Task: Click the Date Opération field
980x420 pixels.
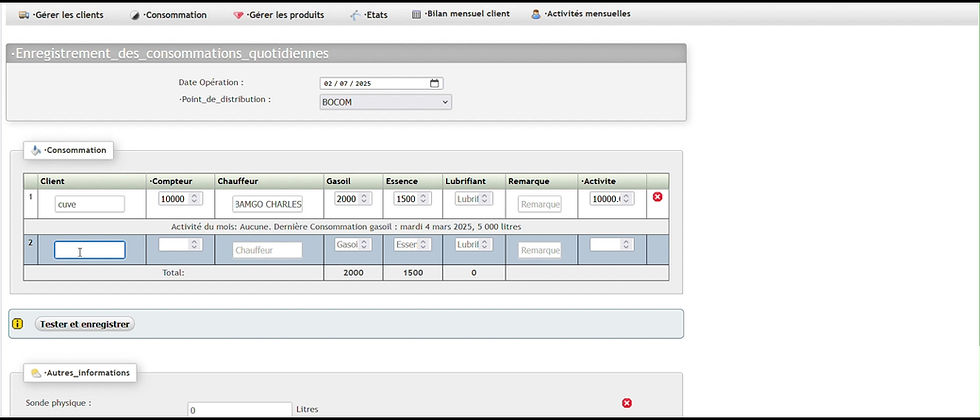Action: (x=381, y=83)
